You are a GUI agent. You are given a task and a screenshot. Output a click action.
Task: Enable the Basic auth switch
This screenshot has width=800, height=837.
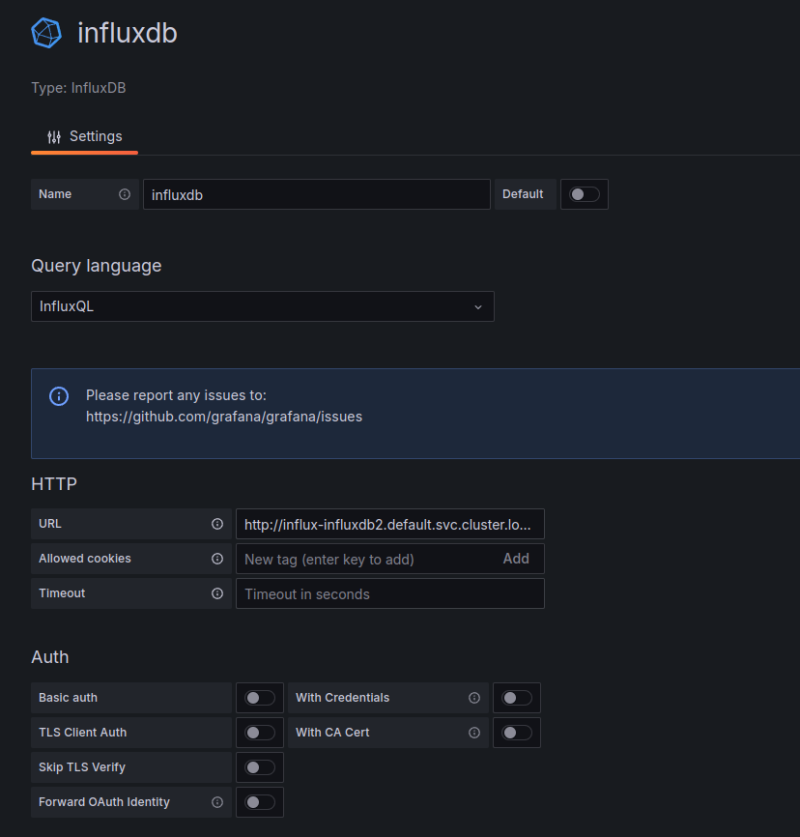pos(259,698)
